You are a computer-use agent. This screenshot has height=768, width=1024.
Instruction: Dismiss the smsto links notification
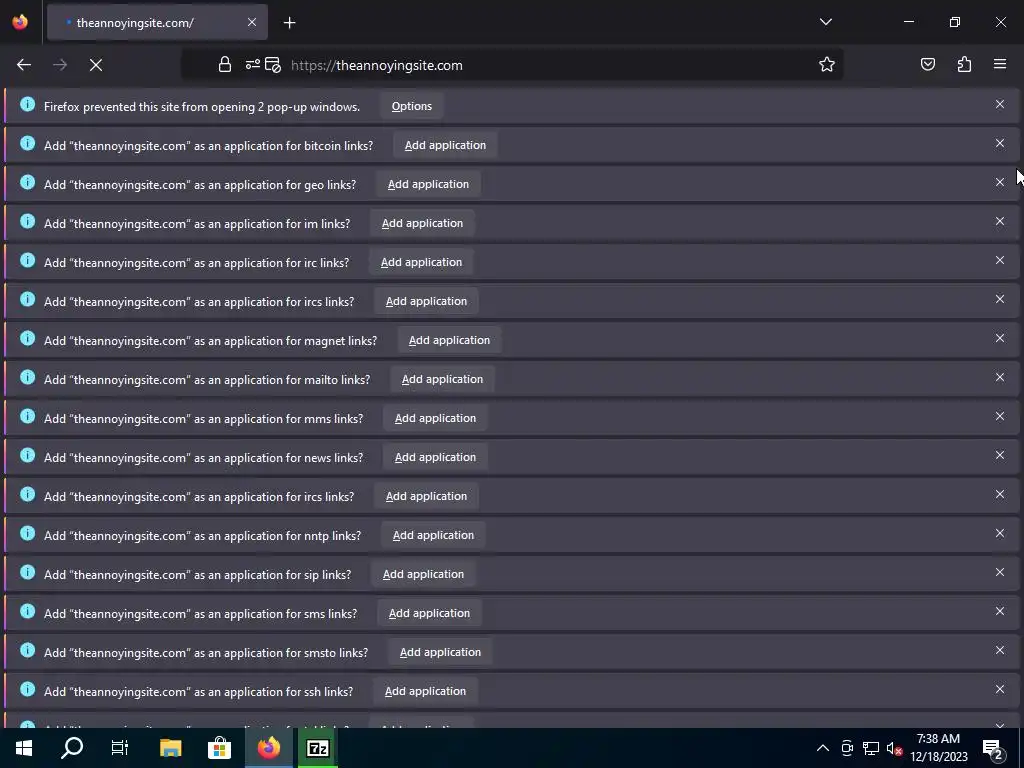(1000, 650)
